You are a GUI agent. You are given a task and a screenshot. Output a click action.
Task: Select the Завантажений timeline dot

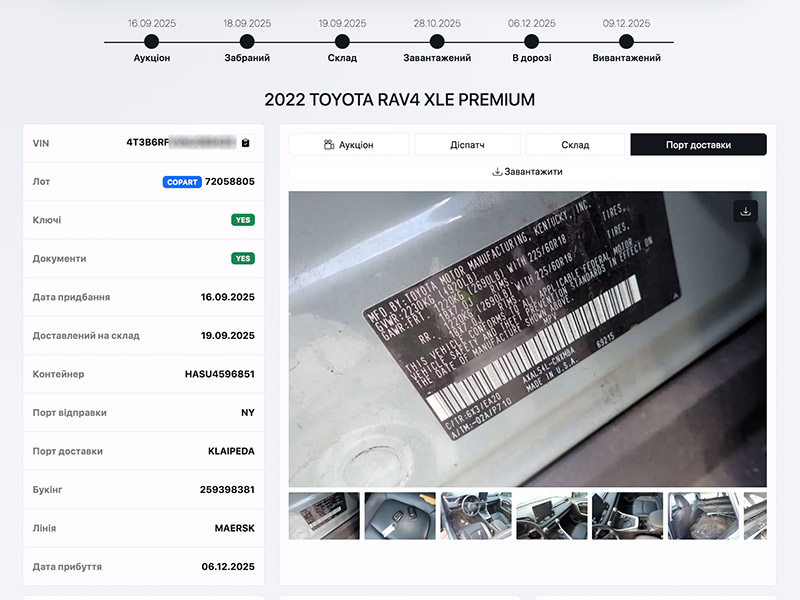click(x=437, y=42)
